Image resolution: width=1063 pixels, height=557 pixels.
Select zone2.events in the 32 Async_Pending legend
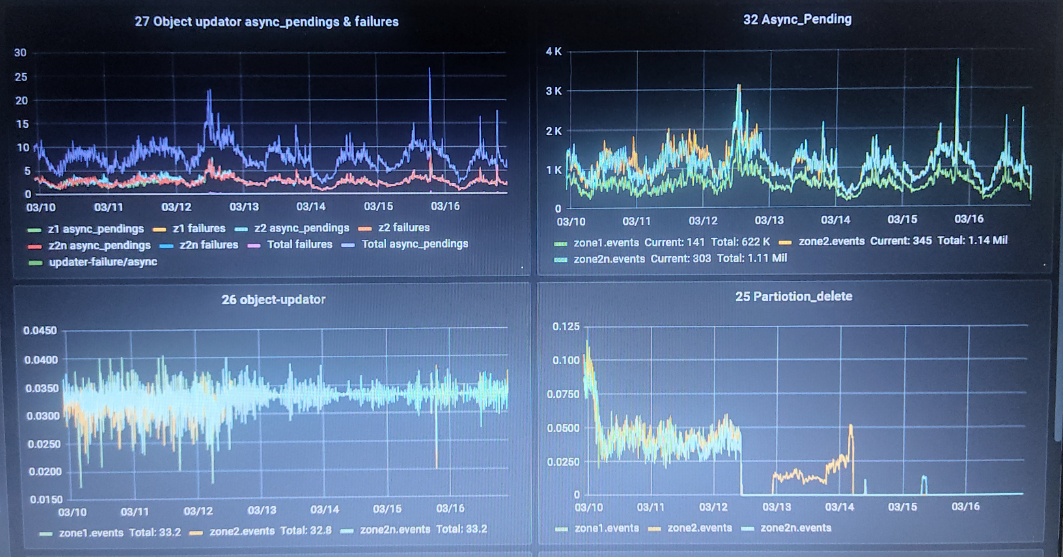tap(831, 241)
